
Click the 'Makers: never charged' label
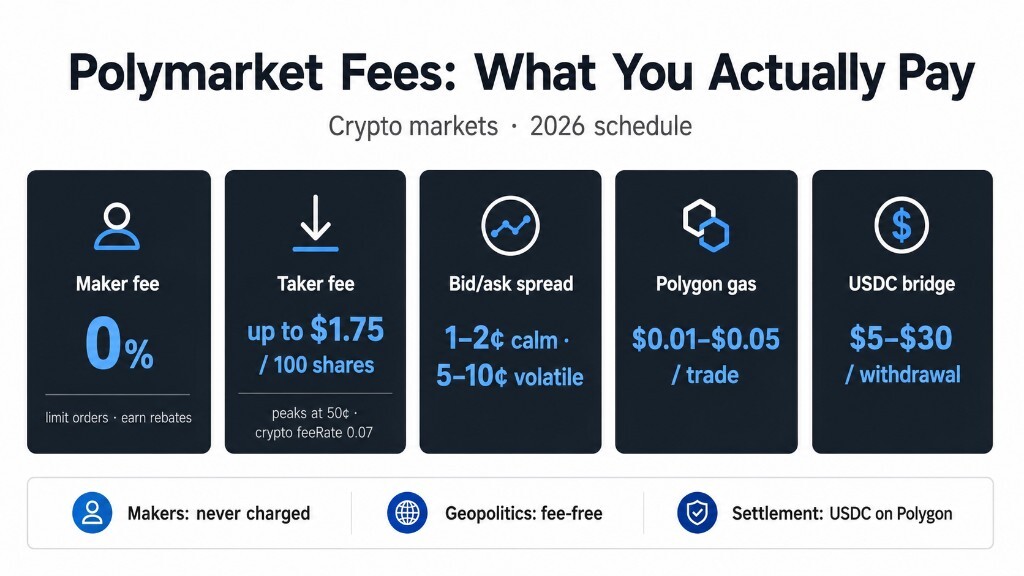(x=219, y=513)
